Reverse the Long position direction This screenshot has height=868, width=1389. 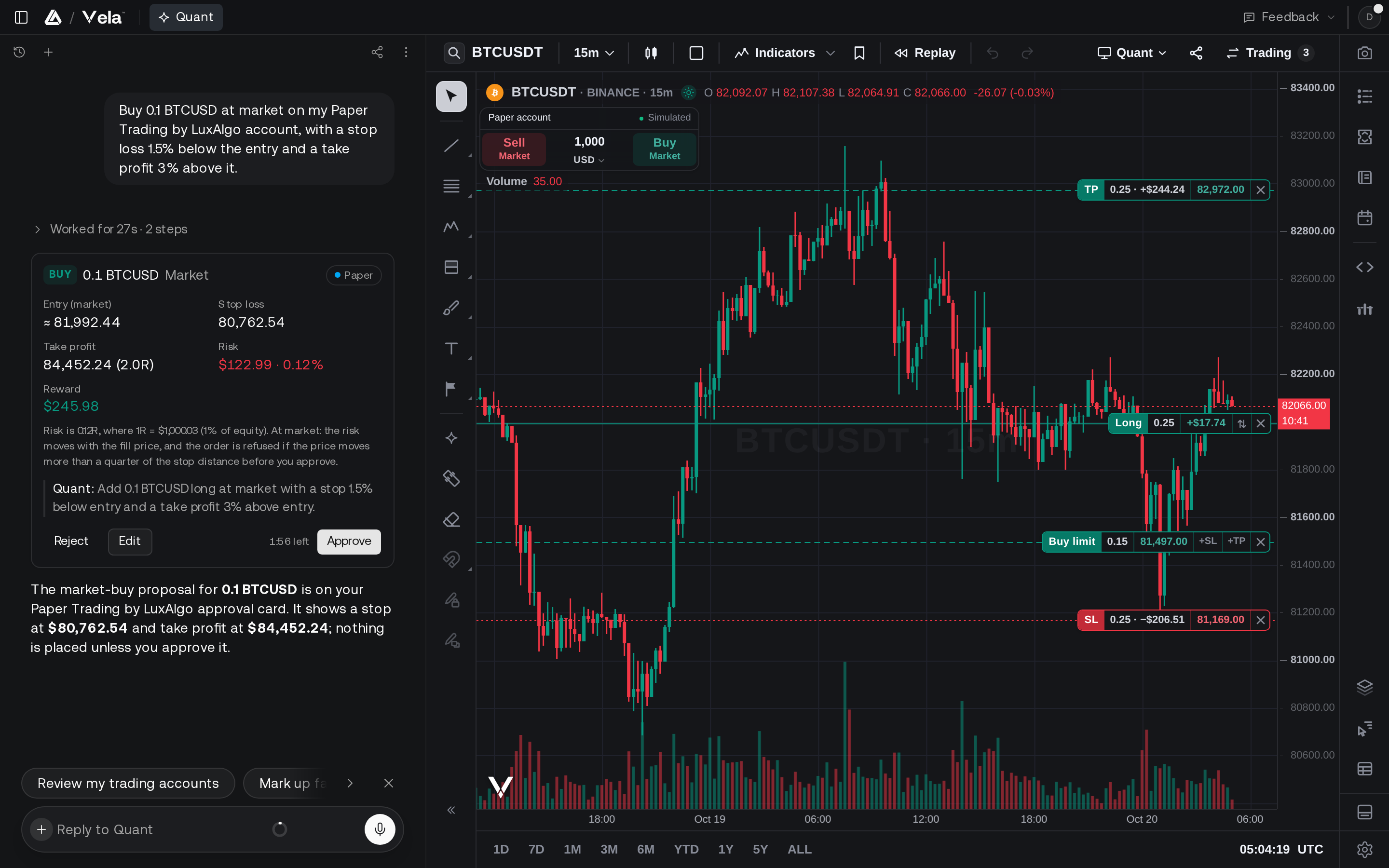pos(1241,424)
